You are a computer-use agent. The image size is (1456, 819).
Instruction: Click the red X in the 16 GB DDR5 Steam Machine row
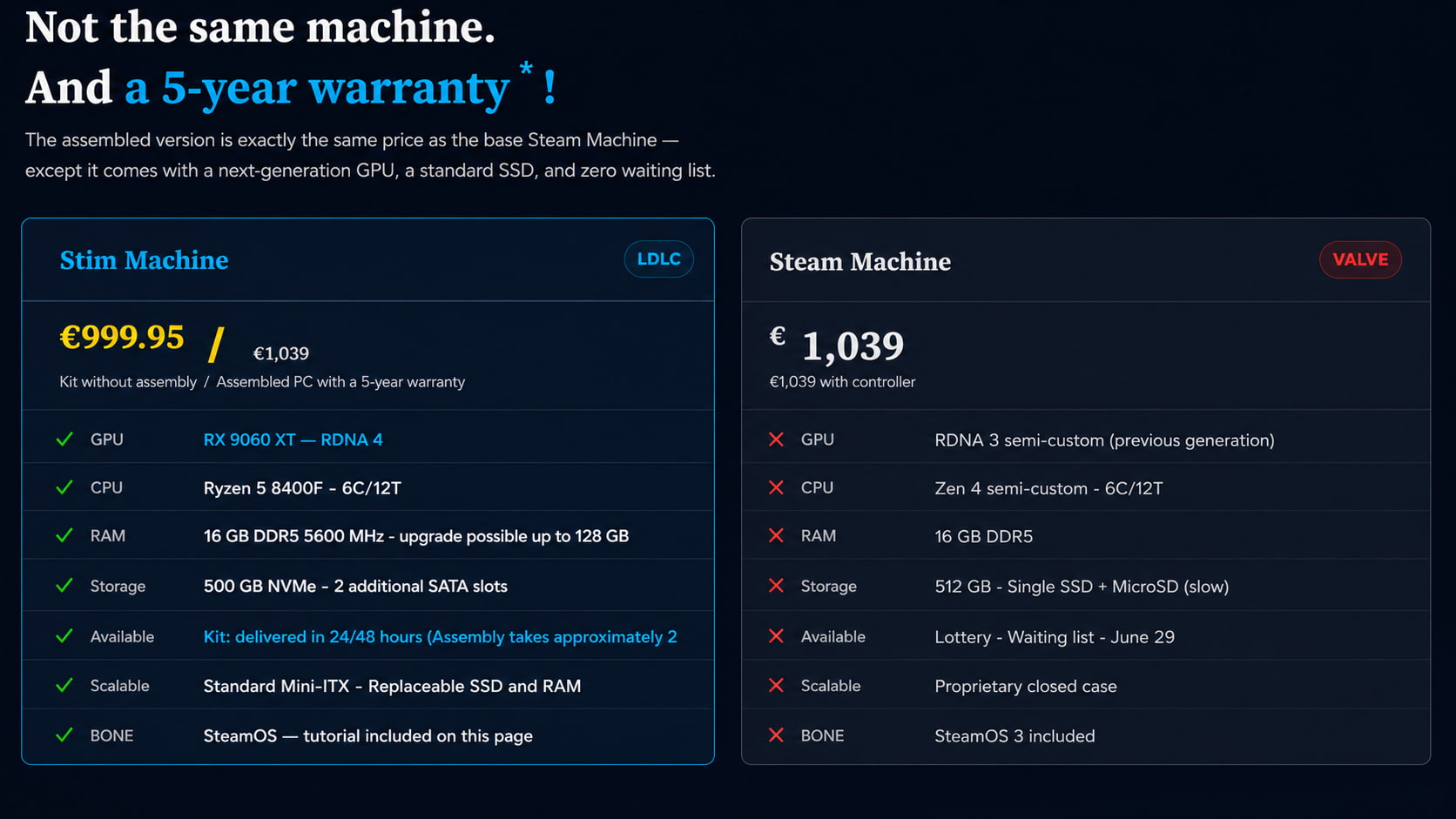point(776,535)
